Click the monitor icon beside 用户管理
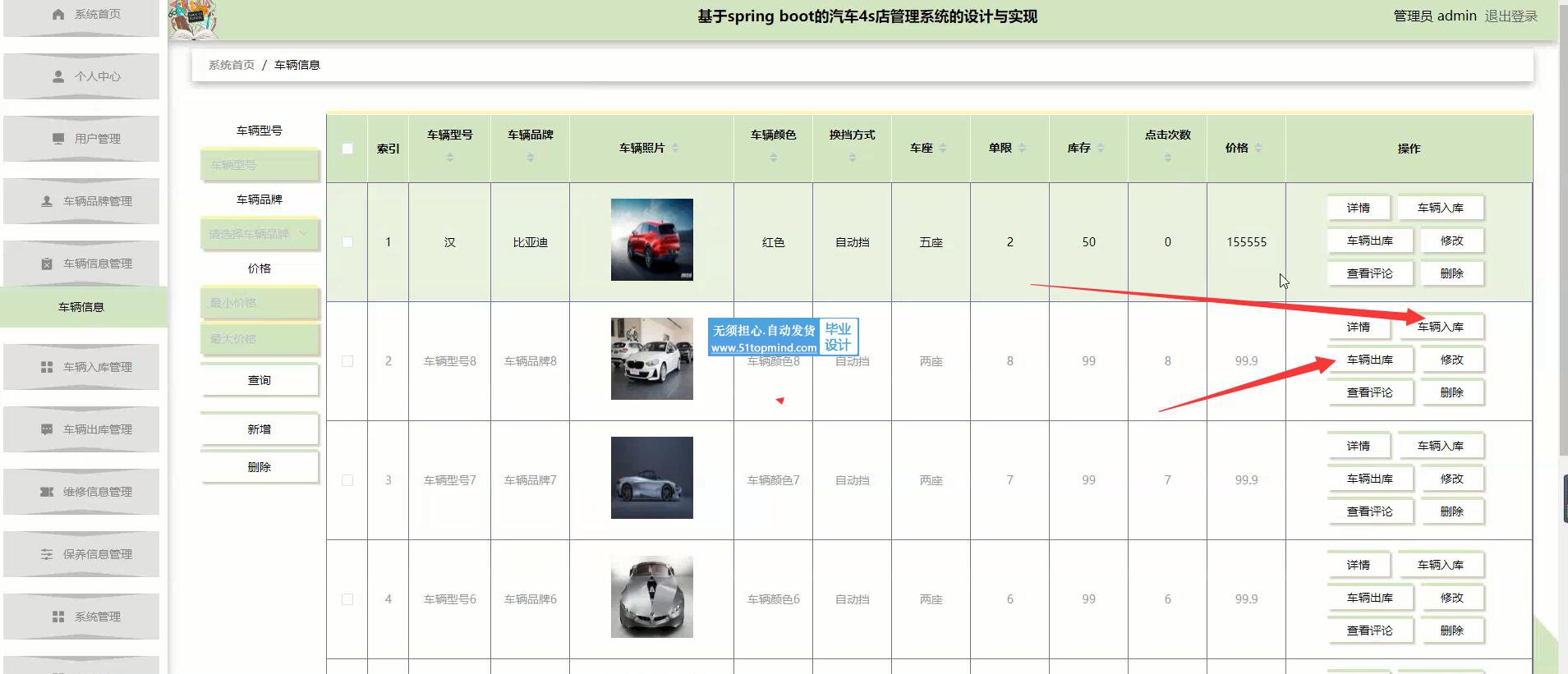The width and height of the screenshot is (1568, 674). coord(58,139)
